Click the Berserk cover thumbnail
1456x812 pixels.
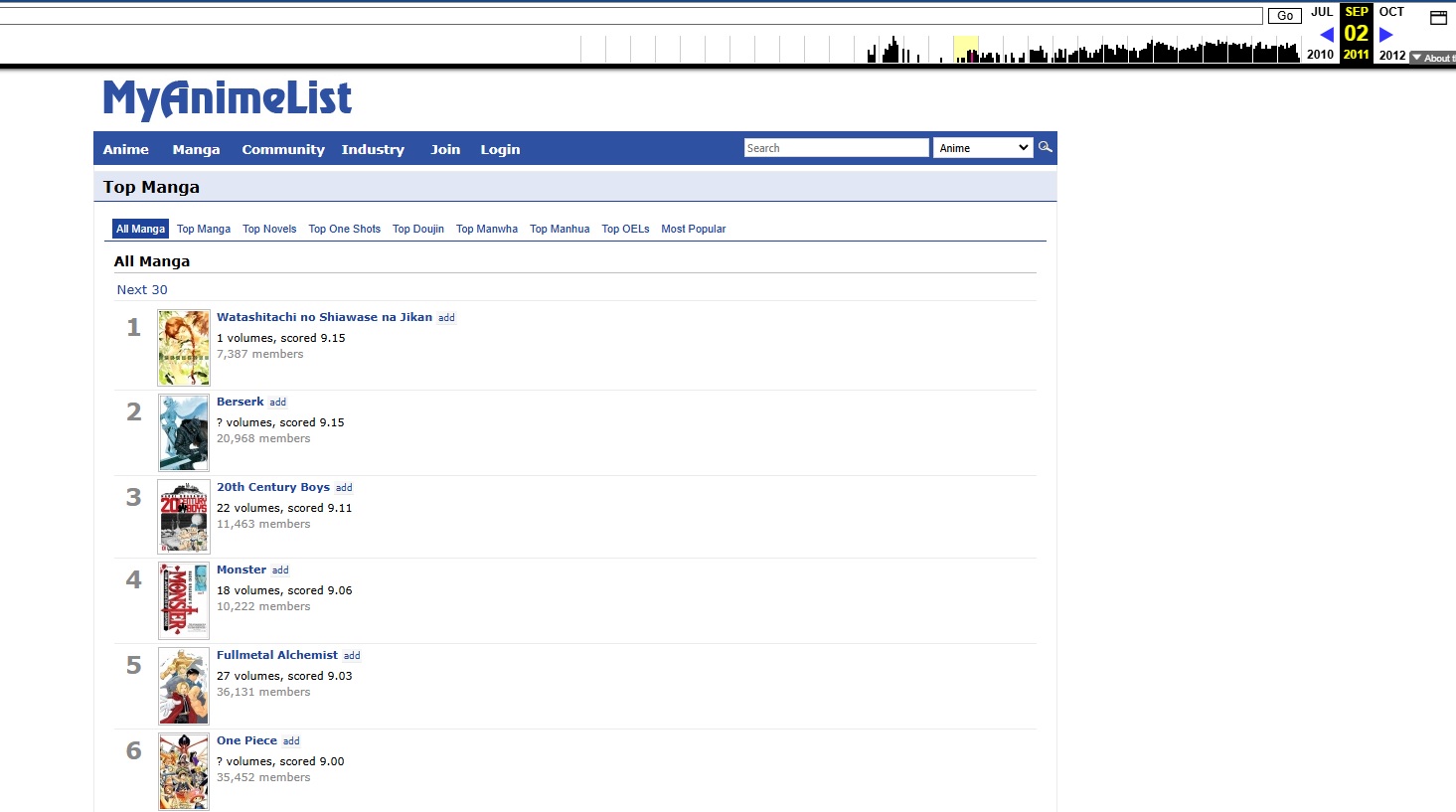(x=184, y=432)
